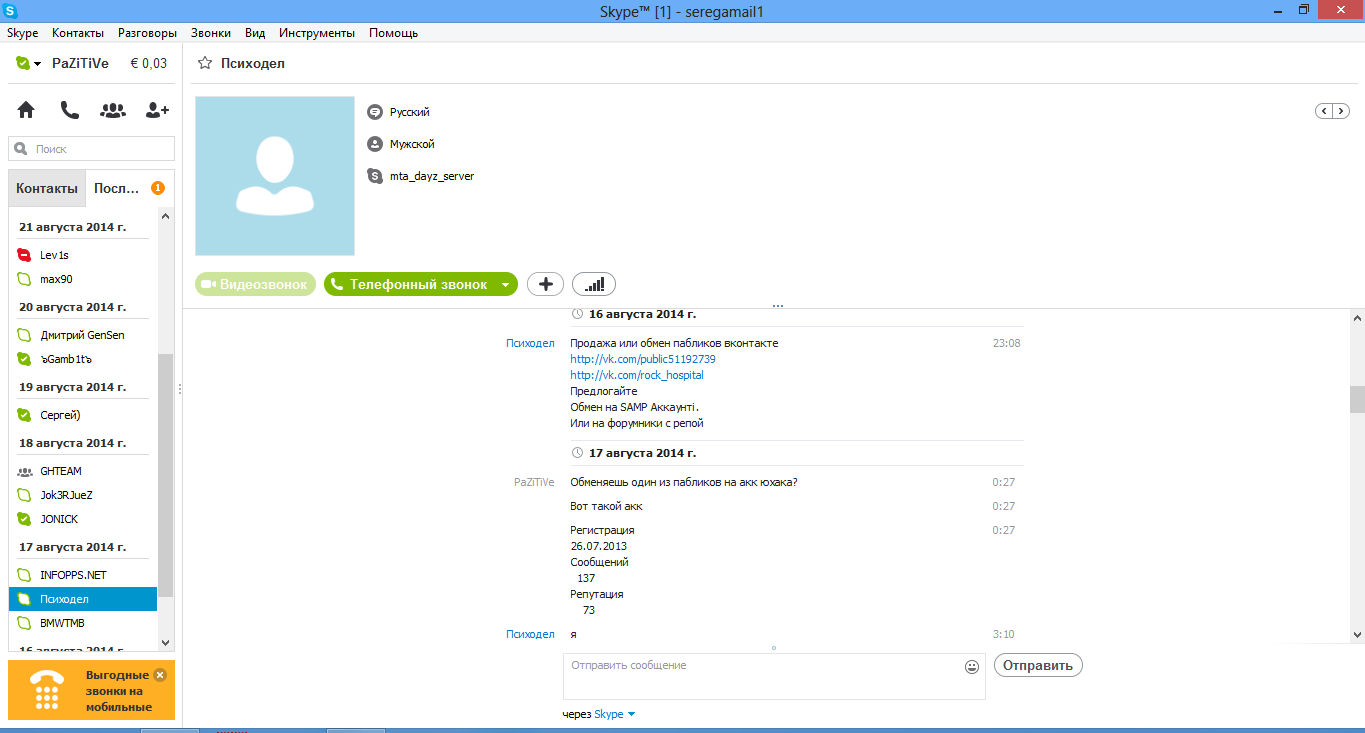Click the contact list scrollbar down arrow
Image resolution: width=1365 pixels, height=733 pixels.
pos(166,643)
